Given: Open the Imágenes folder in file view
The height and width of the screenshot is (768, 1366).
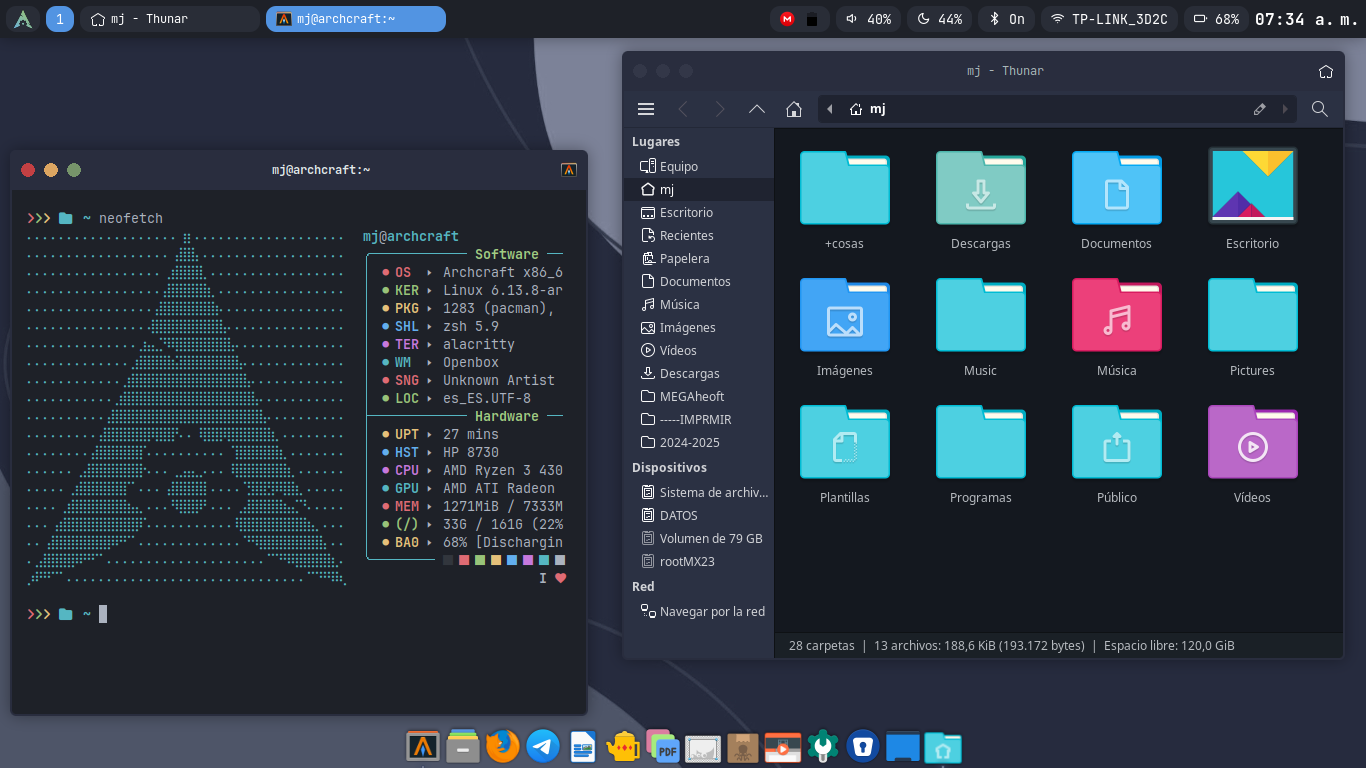Looking at the screenshot, I should click(844, 315).
